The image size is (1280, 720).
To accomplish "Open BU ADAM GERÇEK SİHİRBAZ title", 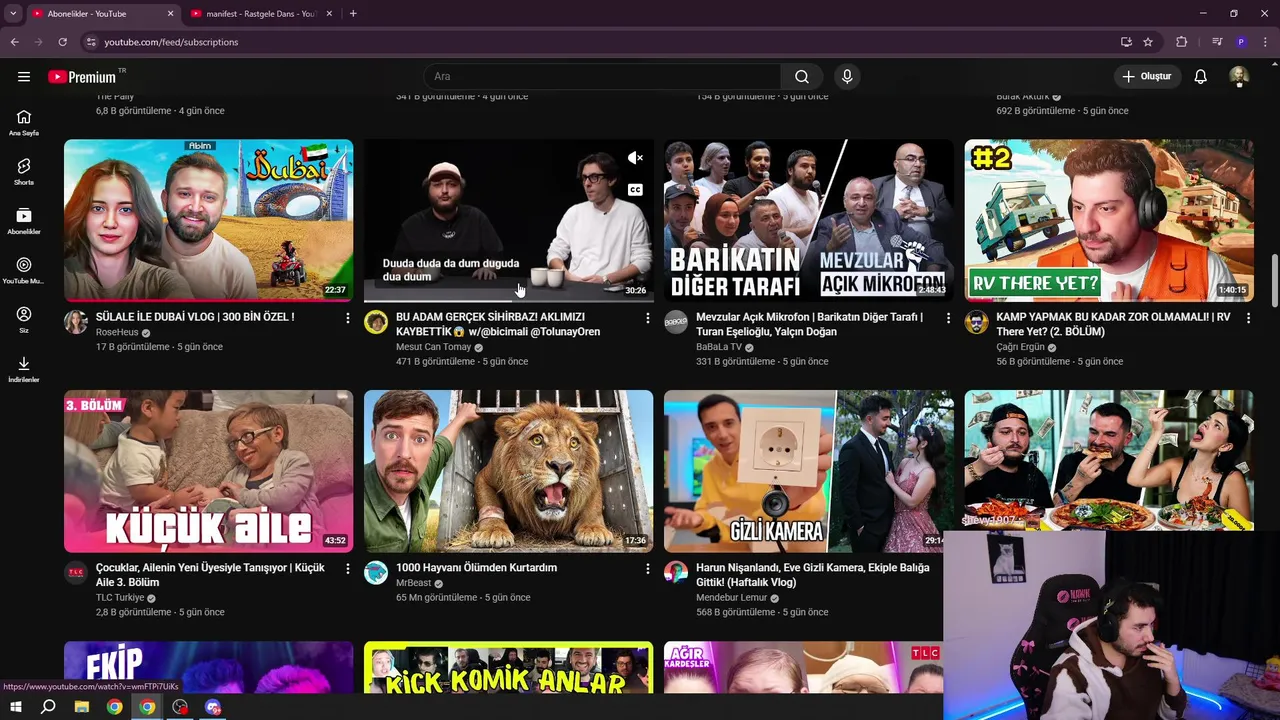I will click(498, 324).
